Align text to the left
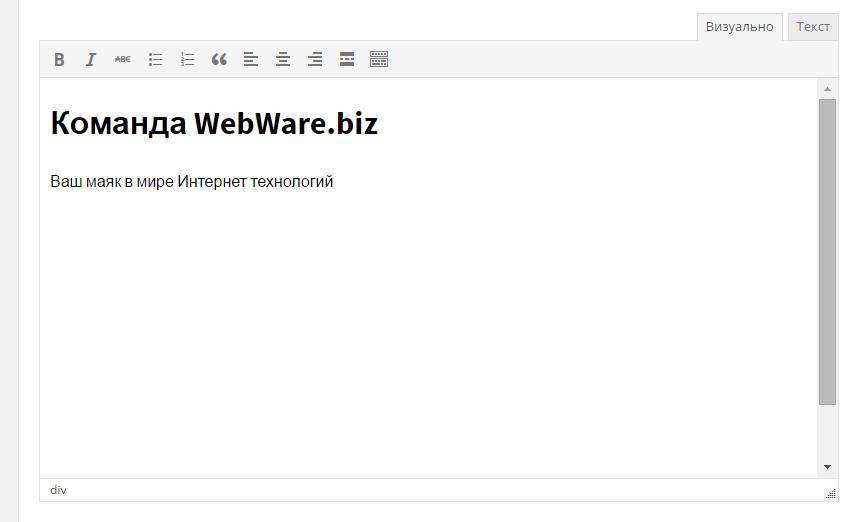 [x=251, y=59]
